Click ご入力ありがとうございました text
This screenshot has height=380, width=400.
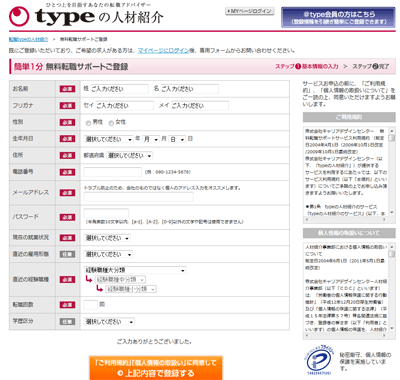[154, 342]
